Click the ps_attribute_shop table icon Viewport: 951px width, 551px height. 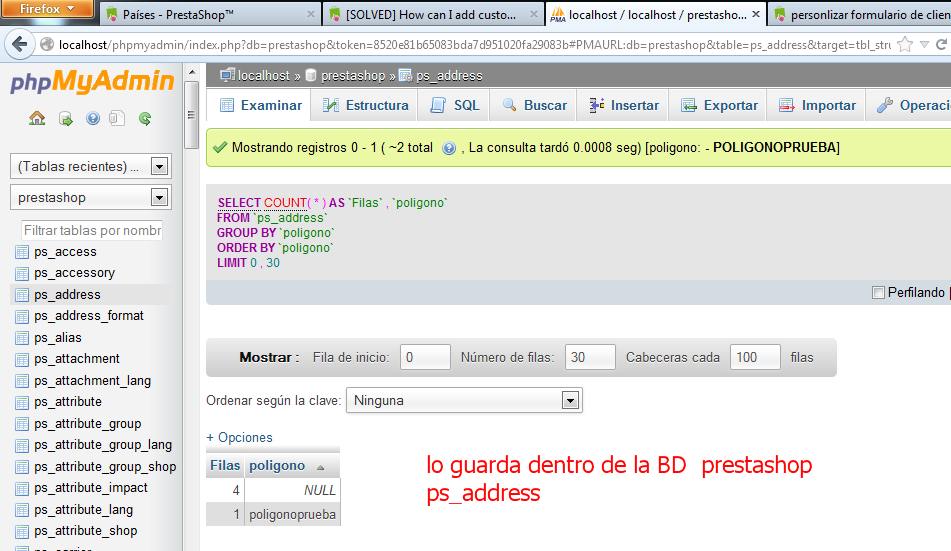coord(22,531)
